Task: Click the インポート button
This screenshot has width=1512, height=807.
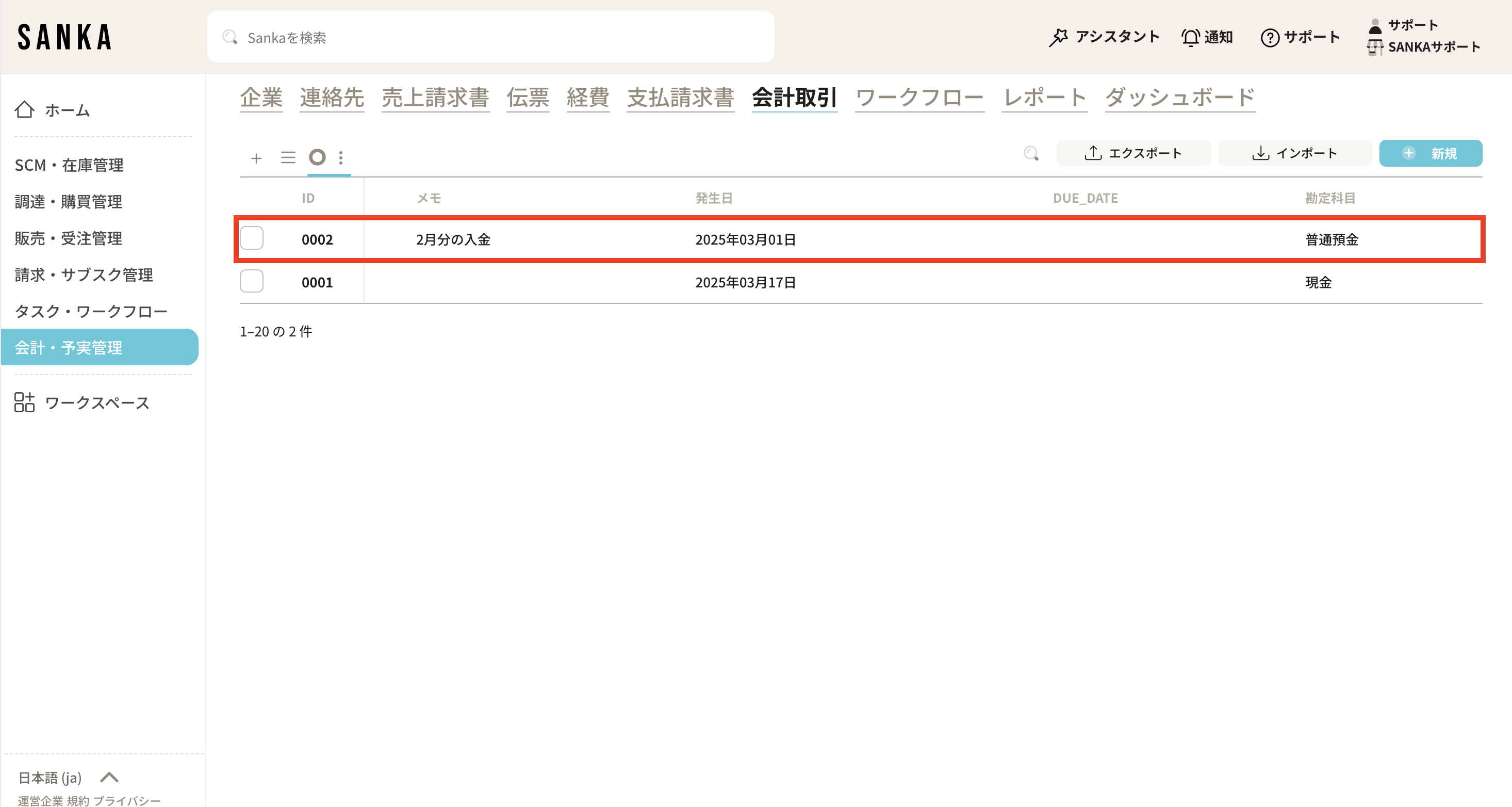Action: (1294, 153)
